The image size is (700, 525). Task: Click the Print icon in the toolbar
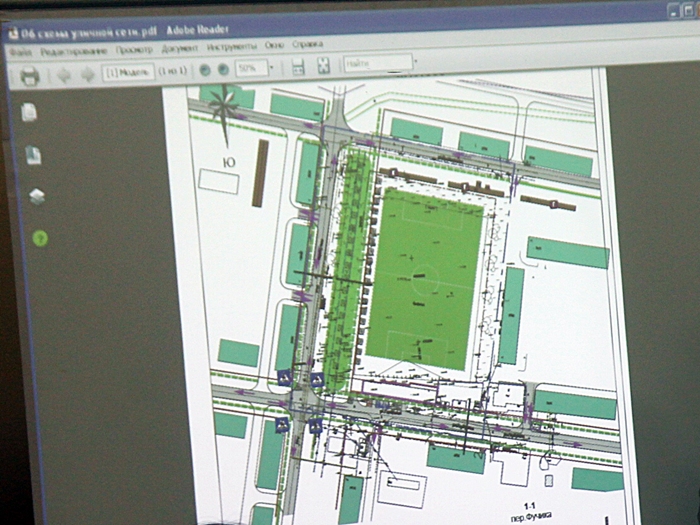click(30, 75)
